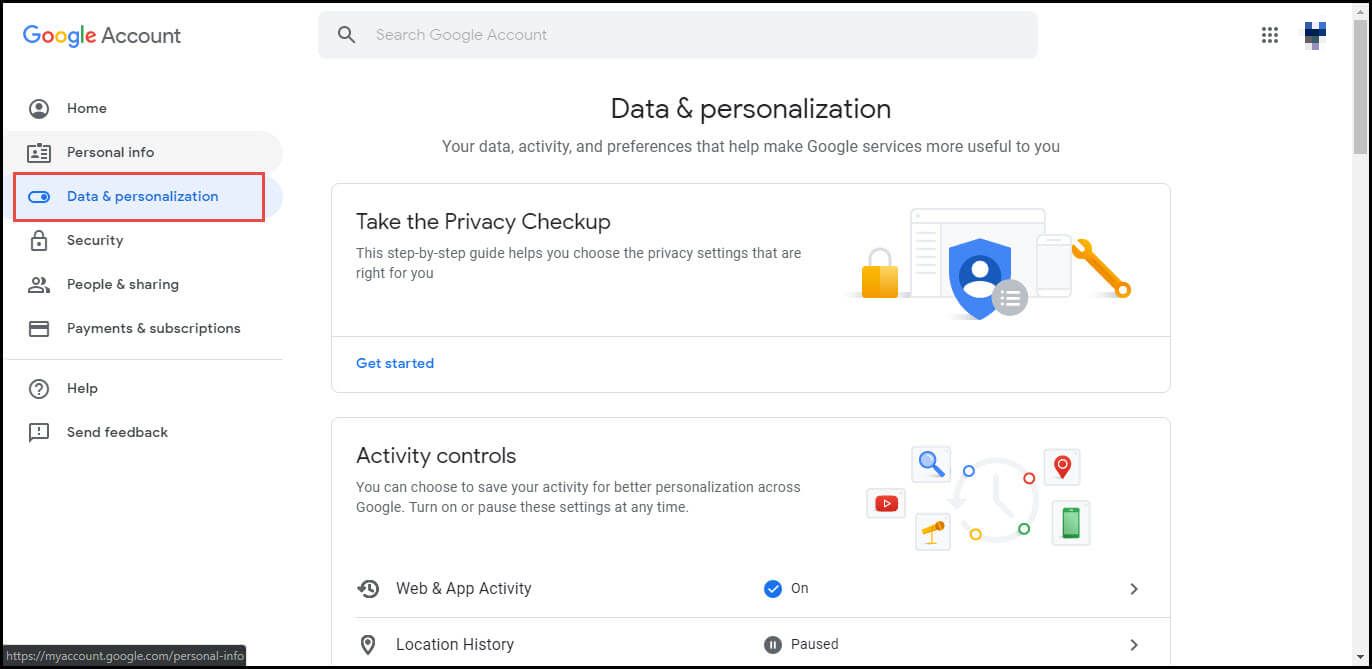Click the Data & personalization toggle icon

(x=39, y=197)
